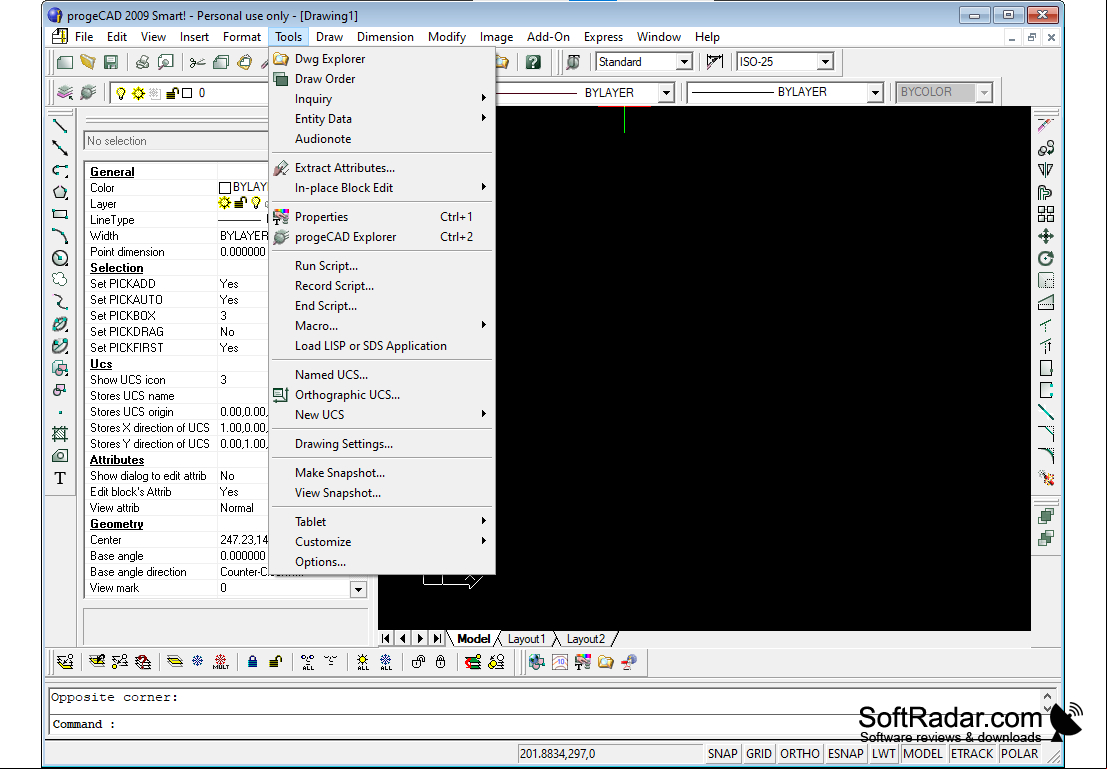Open the Dimension menu
The width and height of the screenshot is (1107, 769).
point(385,37)
